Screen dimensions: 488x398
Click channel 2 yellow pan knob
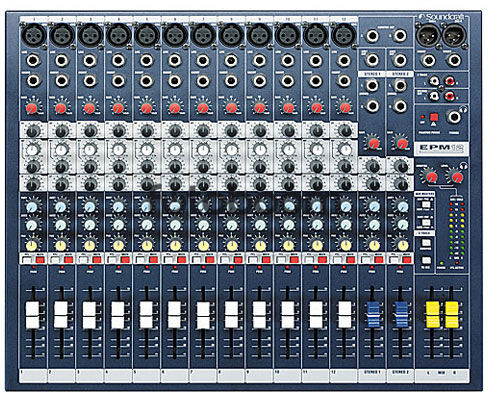60,246
